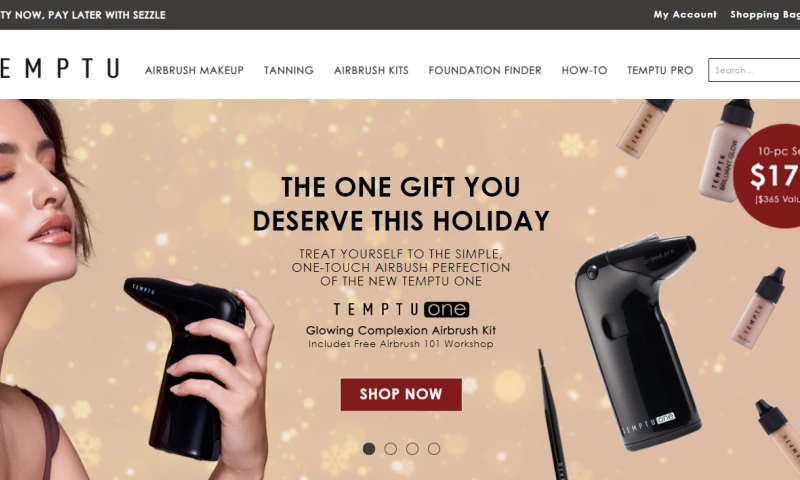The image size is (800, 480).
Task: Click the Shop Now button
Action: (401, 394)
